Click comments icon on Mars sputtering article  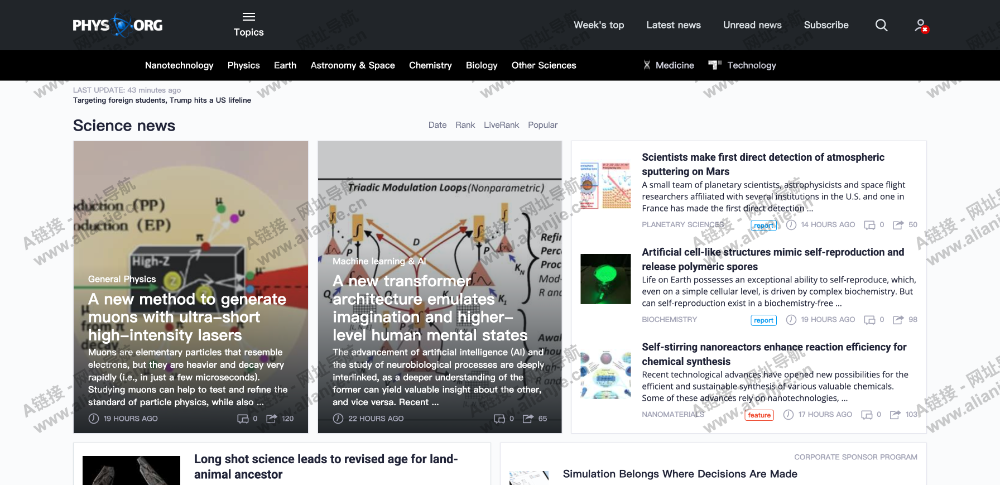point(869,225)
